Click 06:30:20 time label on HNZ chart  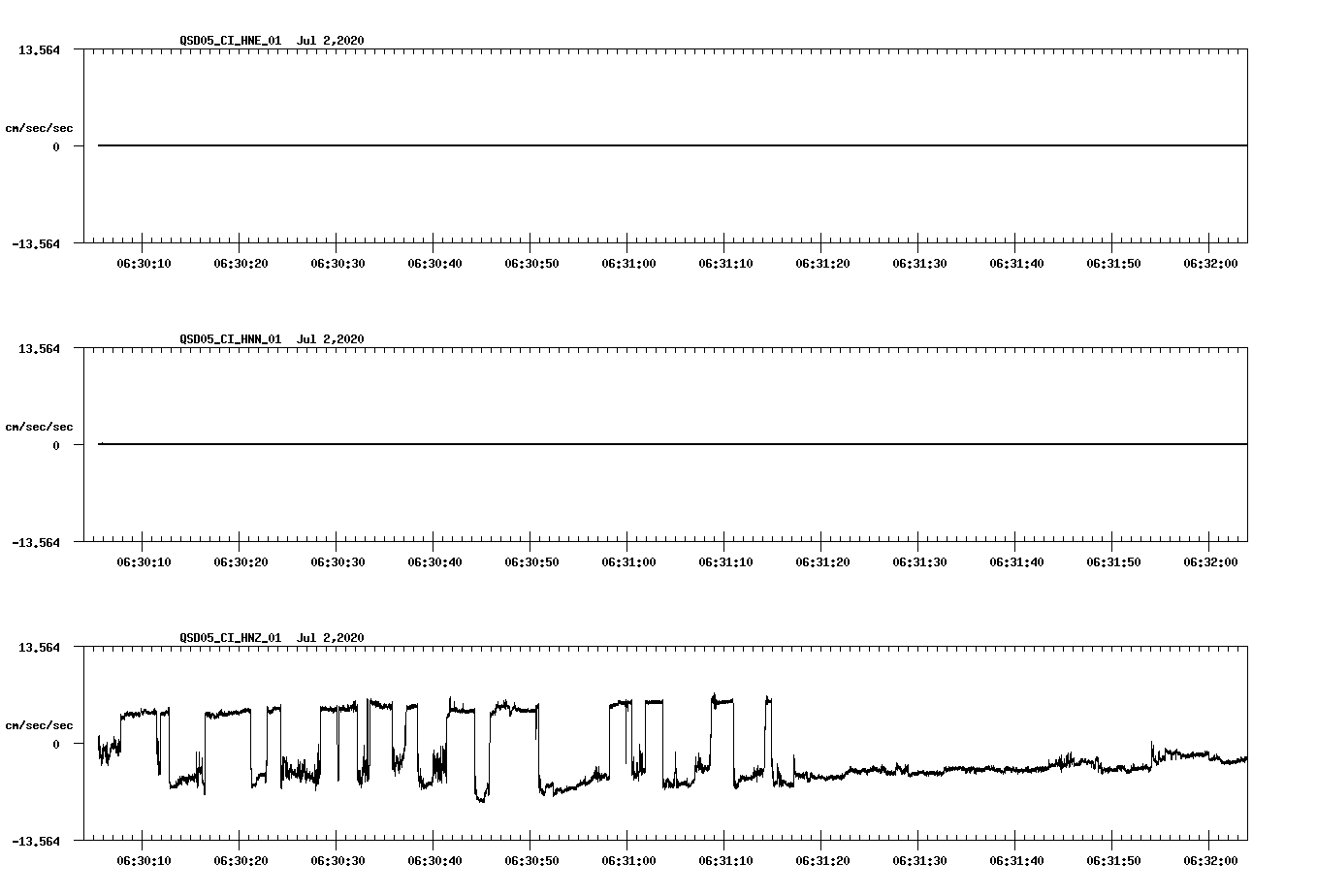click(241, 861)
